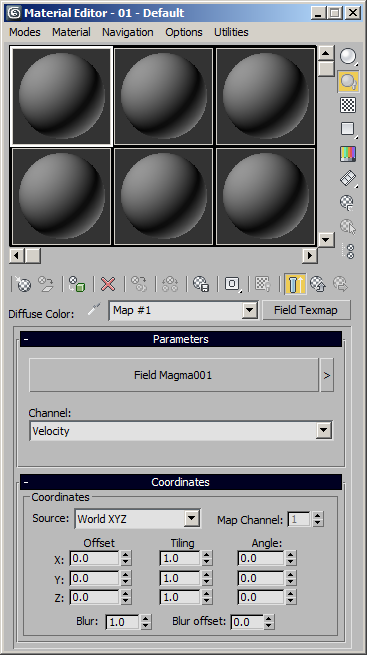
Task: Click the X Offset input field
Action: click(x=94, y=558)
